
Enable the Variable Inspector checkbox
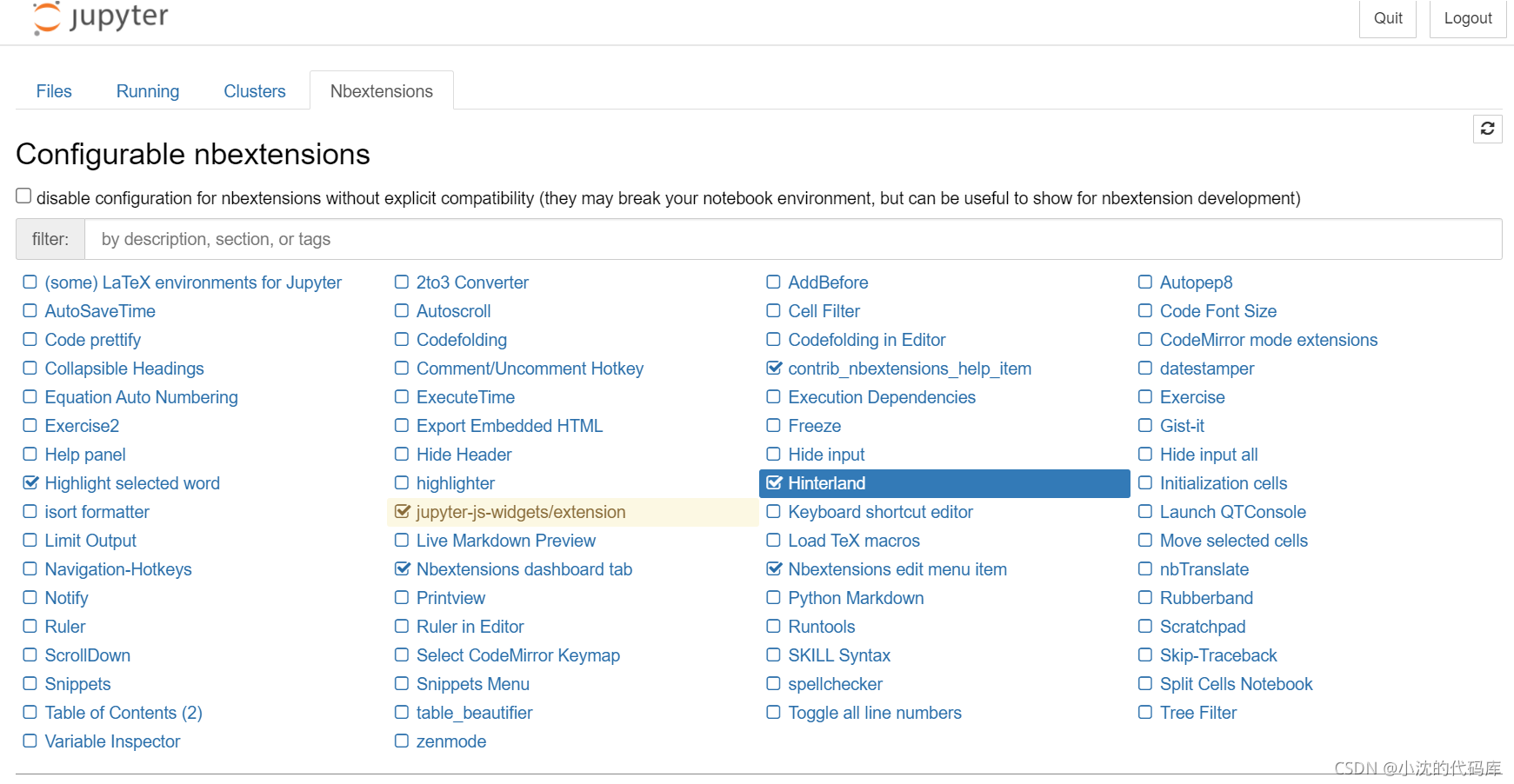[30, 741]
